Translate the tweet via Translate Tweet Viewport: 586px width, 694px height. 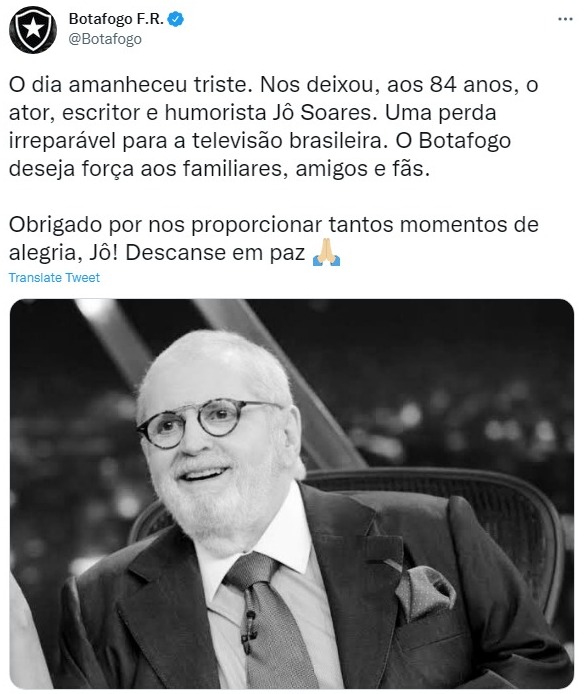pyautogui.click(x=54, y=278)
